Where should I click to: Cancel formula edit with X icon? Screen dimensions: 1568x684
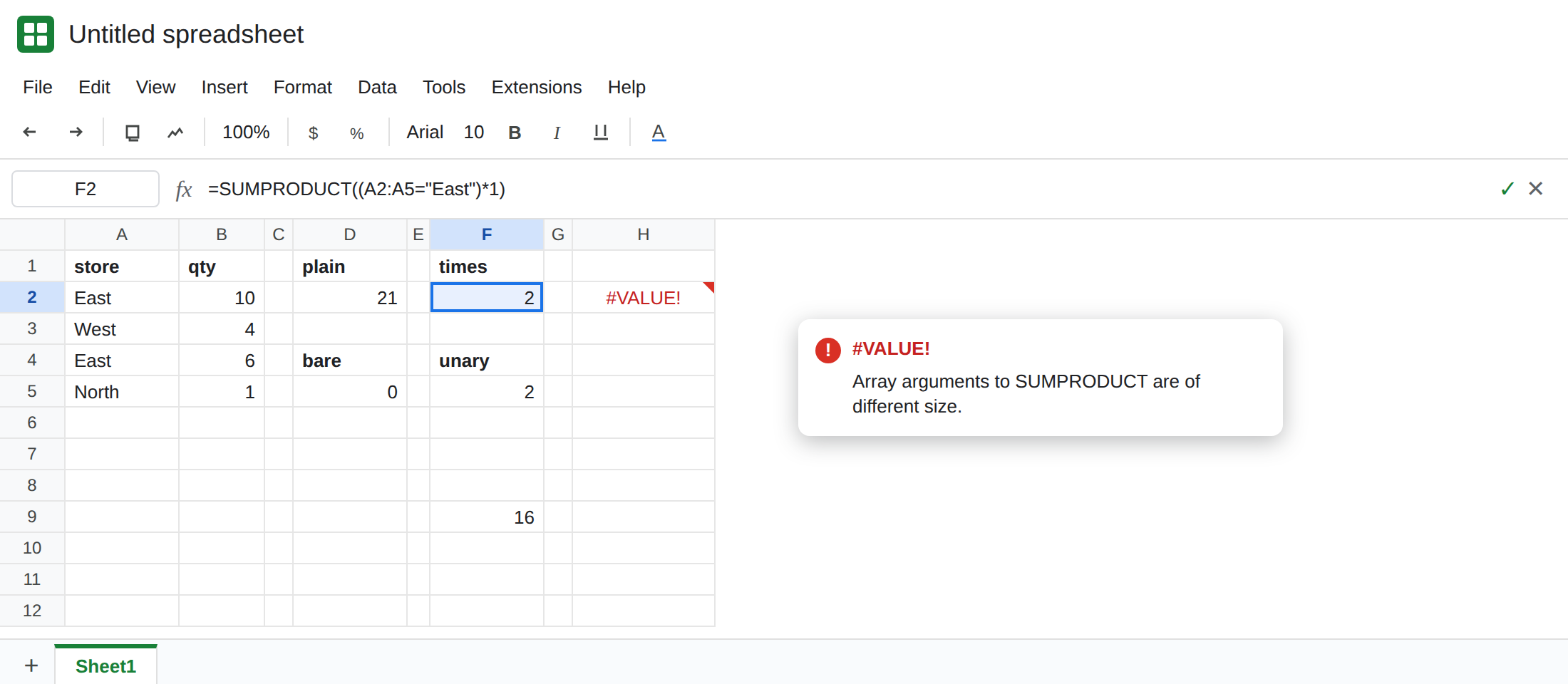pos(1536,188)
